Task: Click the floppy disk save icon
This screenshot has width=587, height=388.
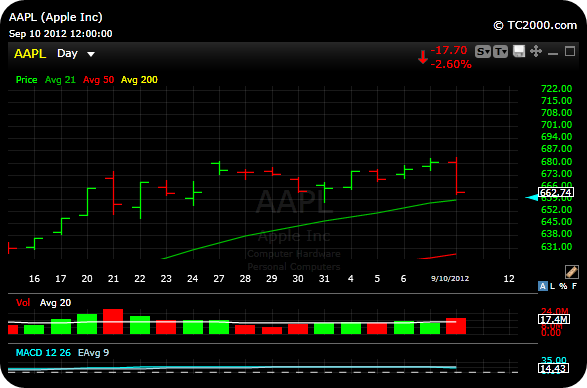Action: pyautogui.click(x=518, y=51)
